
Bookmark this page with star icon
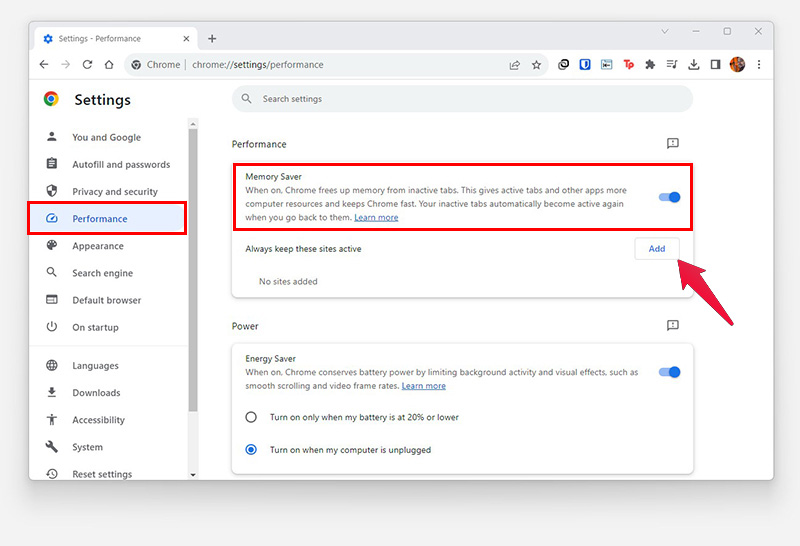[536, 65]
